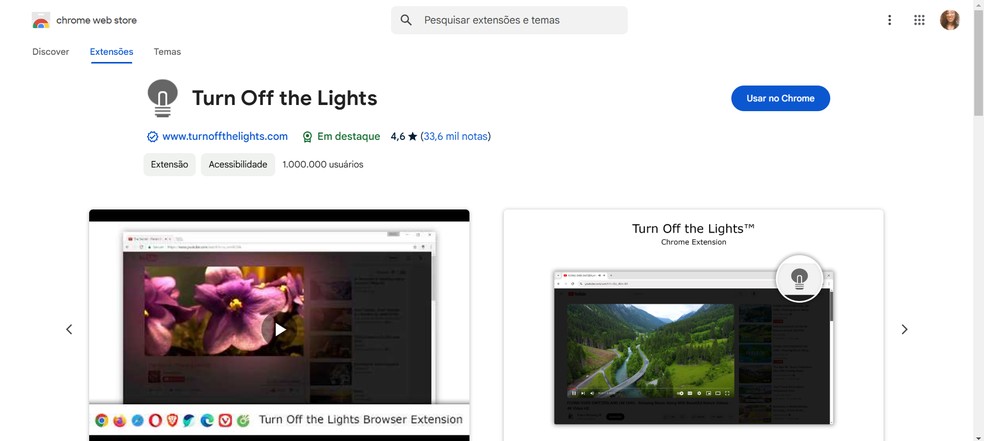This screenshot has width=984, height=441.
Task: Click the Em destaque badge
Action: click(x=341, y=136)
